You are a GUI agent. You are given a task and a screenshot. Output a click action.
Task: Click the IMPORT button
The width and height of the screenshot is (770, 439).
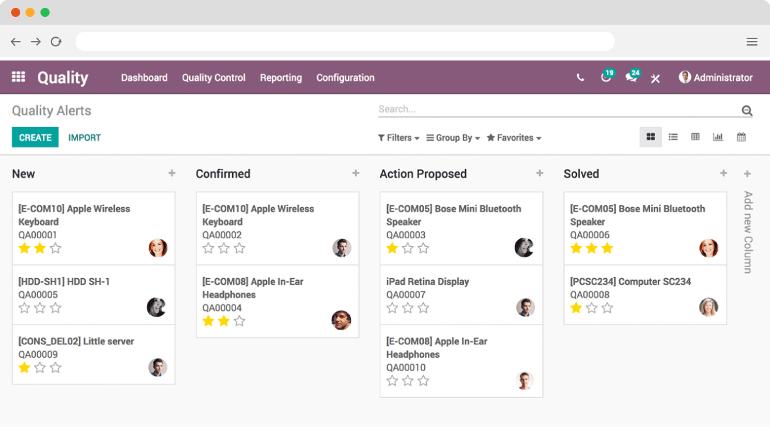[x=84, y=138]
